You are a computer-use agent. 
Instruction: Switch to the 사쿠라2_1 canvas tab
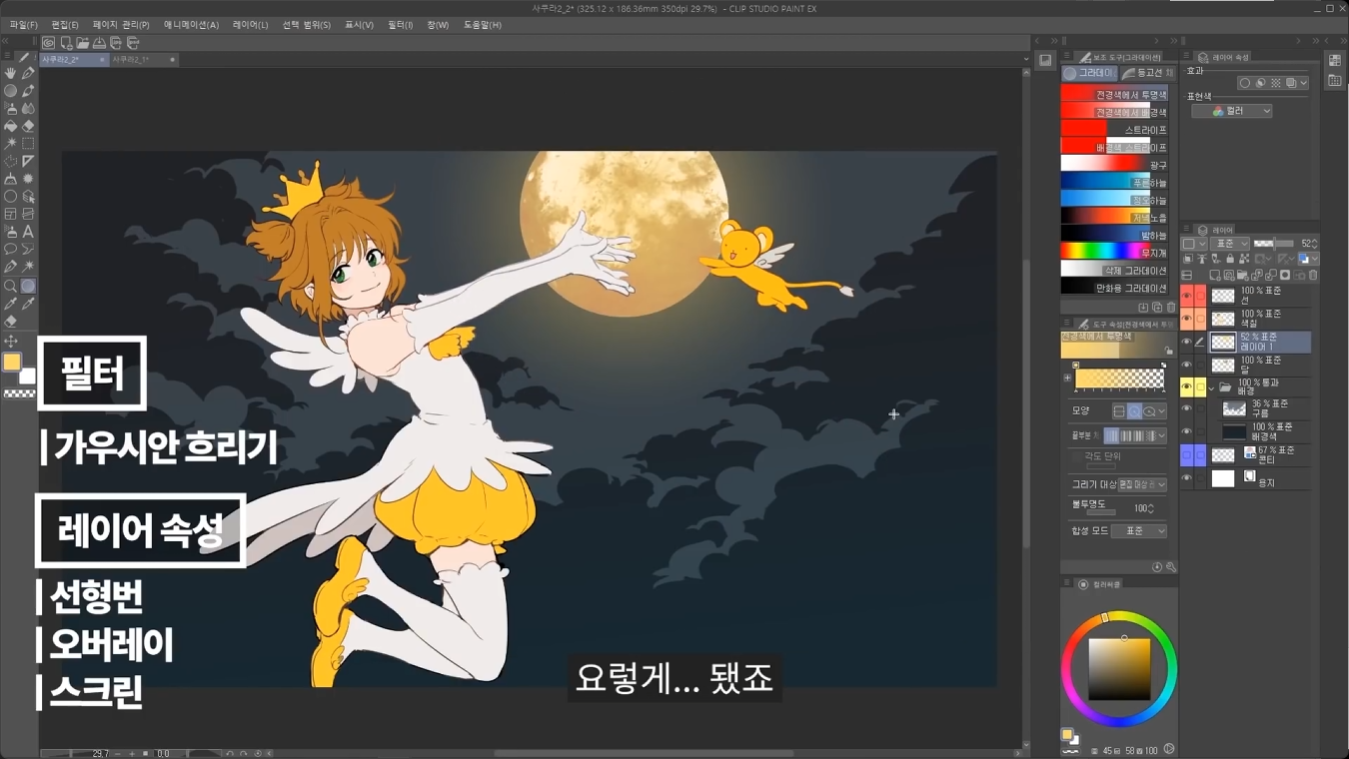tap(143, 60)
